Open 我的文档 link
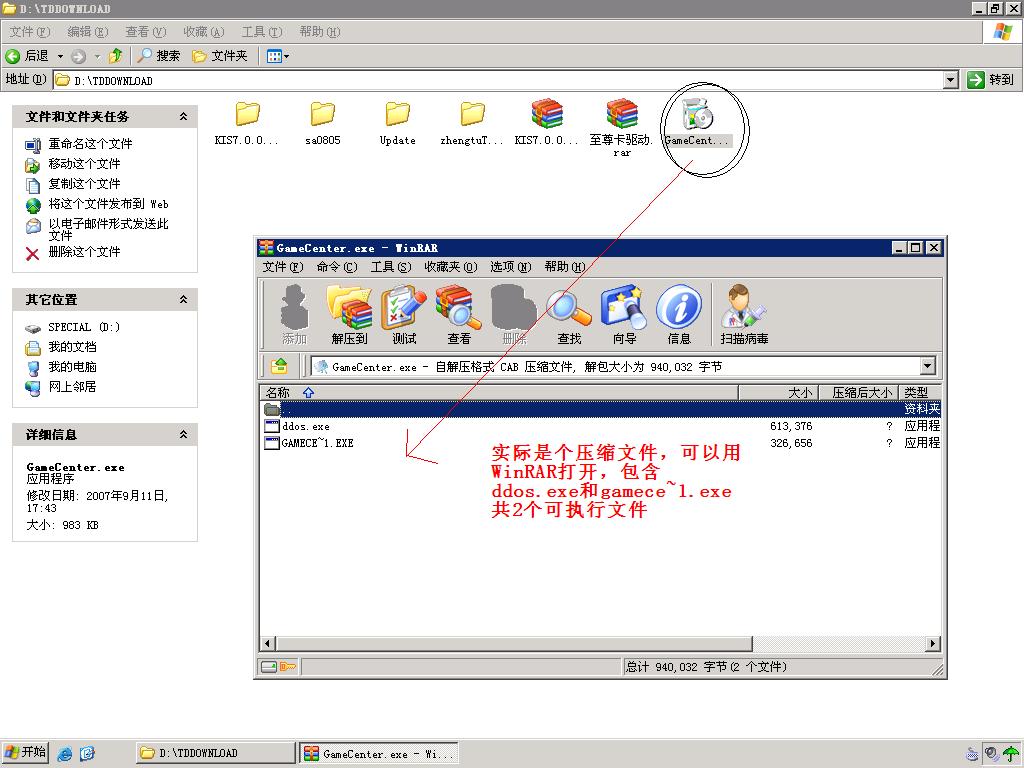This screenshot has width=1024, height=768. (72, 347)
